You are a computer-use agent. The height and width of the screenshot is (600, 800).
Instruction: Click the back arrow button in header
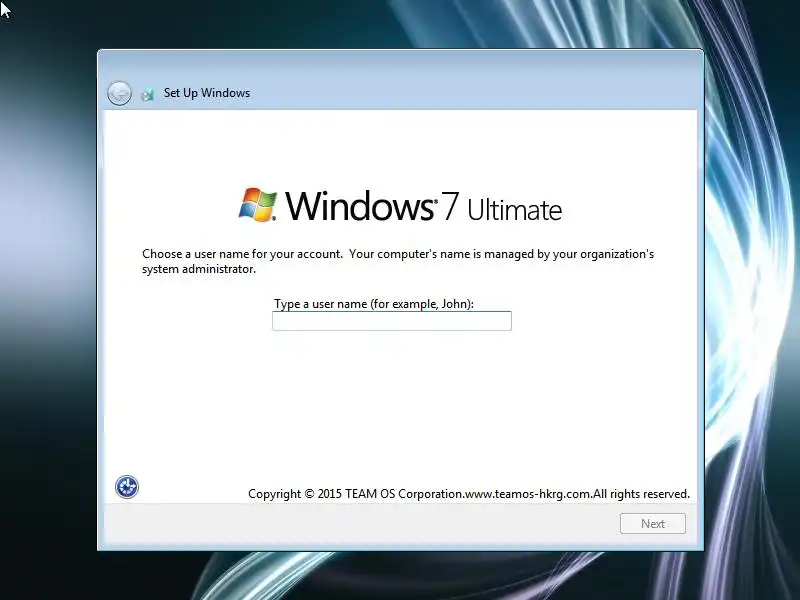(x=119, y=93)
